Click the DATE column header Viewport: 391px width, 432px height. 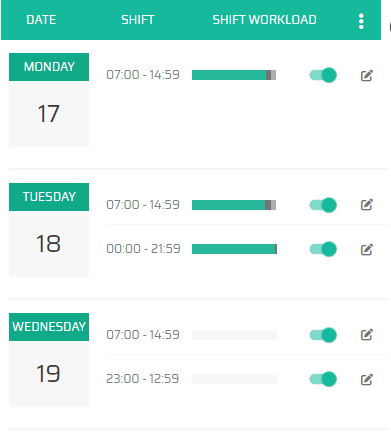[41, 20]
